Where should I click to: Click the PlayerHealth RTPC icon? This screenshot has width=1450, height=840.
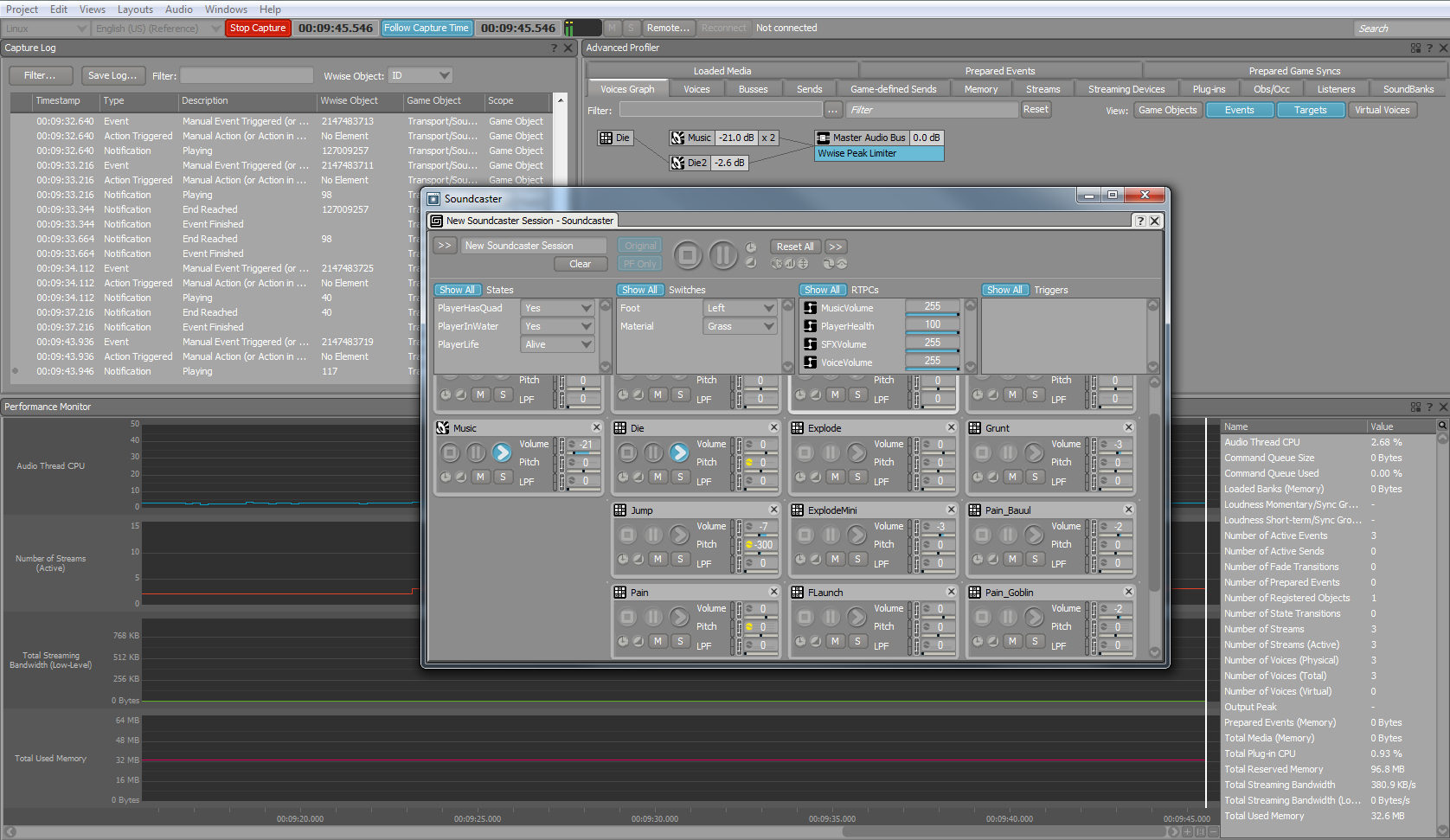811,326
